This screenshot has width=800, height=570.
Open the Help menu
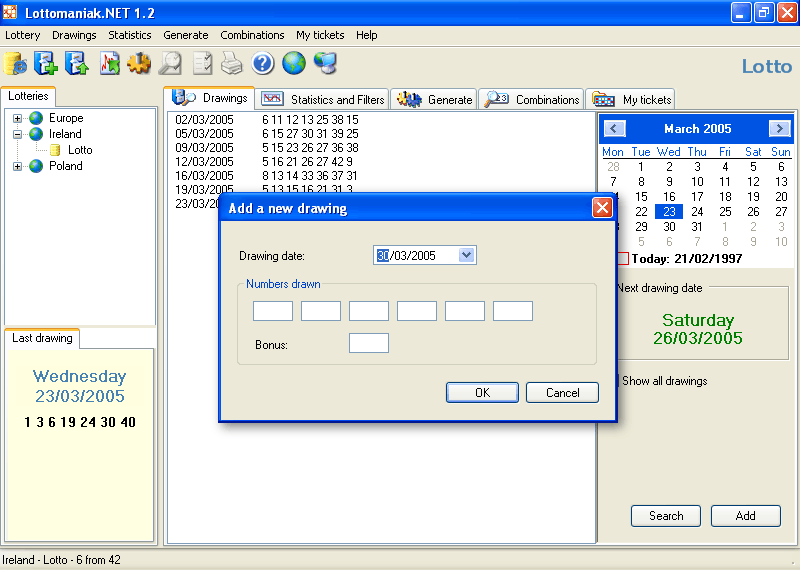[x=366, y=35]
